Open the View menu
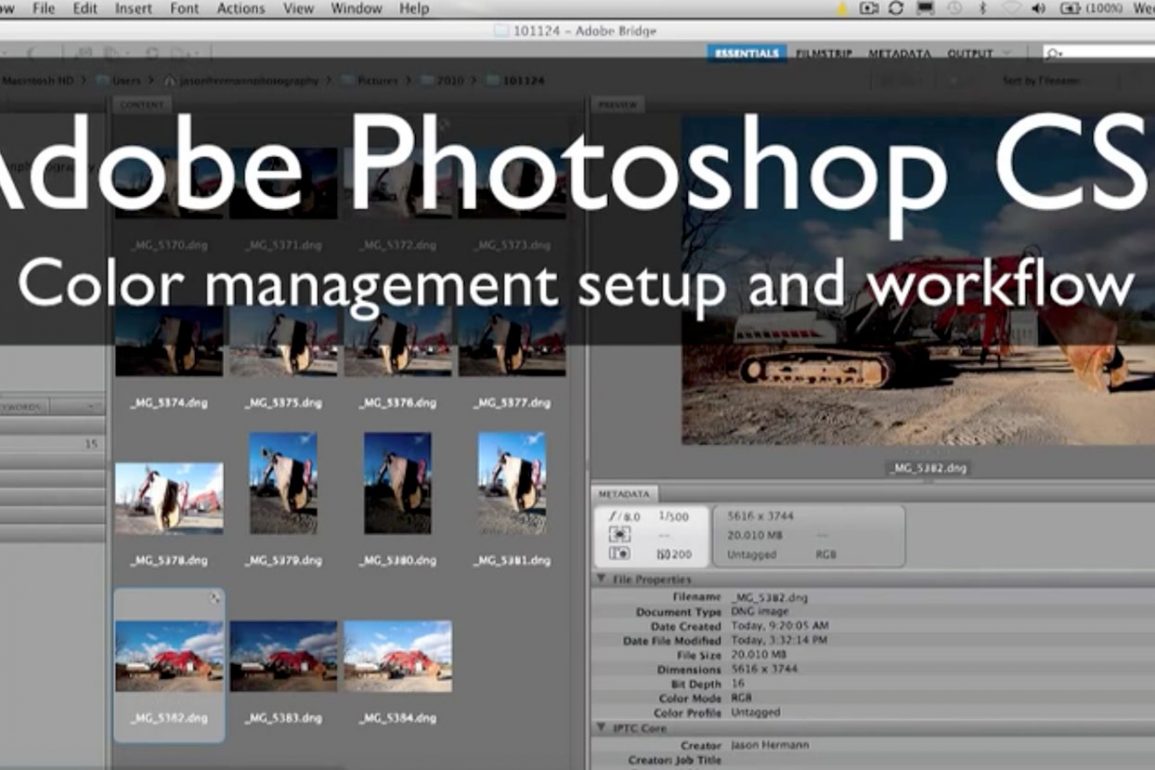This screenshot has width=1155, height=770. (298, 9)
